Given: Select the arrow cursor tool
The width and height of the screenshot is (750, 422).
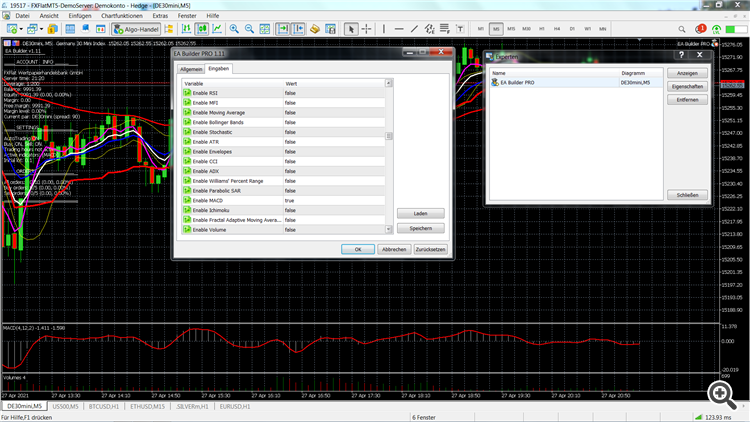Looking at the screenshot, I should (350, 29).
